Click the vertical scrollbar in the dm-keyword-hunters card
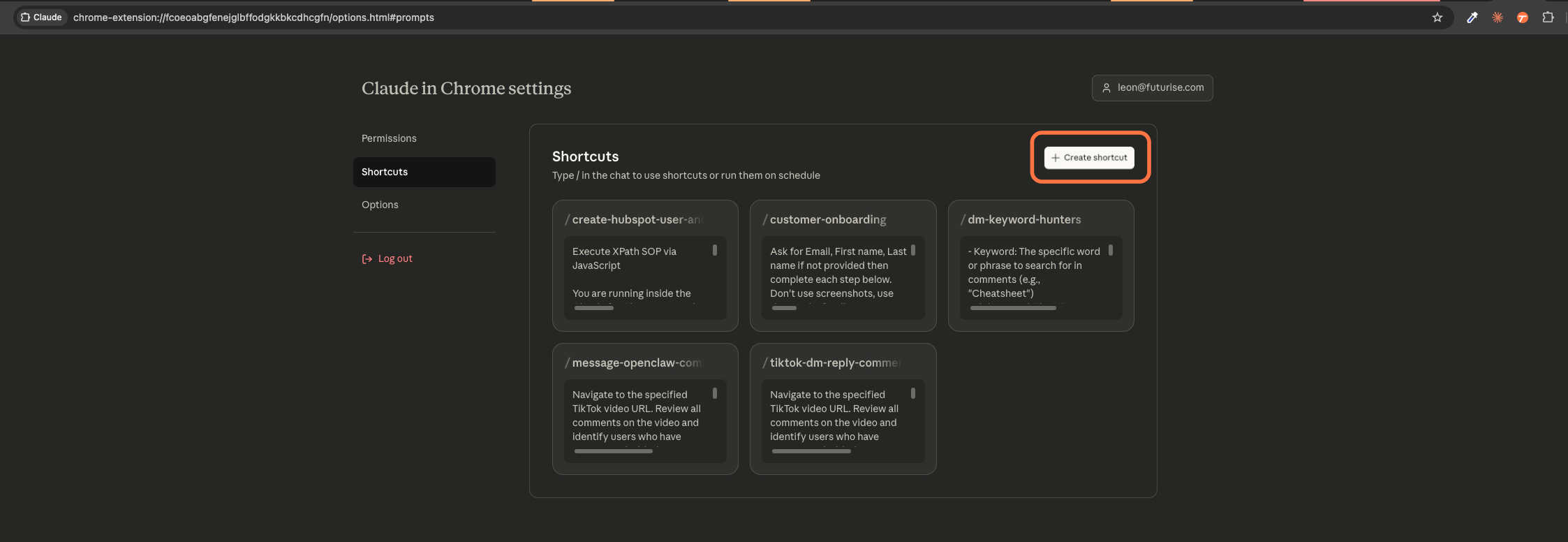 tap(1111, 250)
